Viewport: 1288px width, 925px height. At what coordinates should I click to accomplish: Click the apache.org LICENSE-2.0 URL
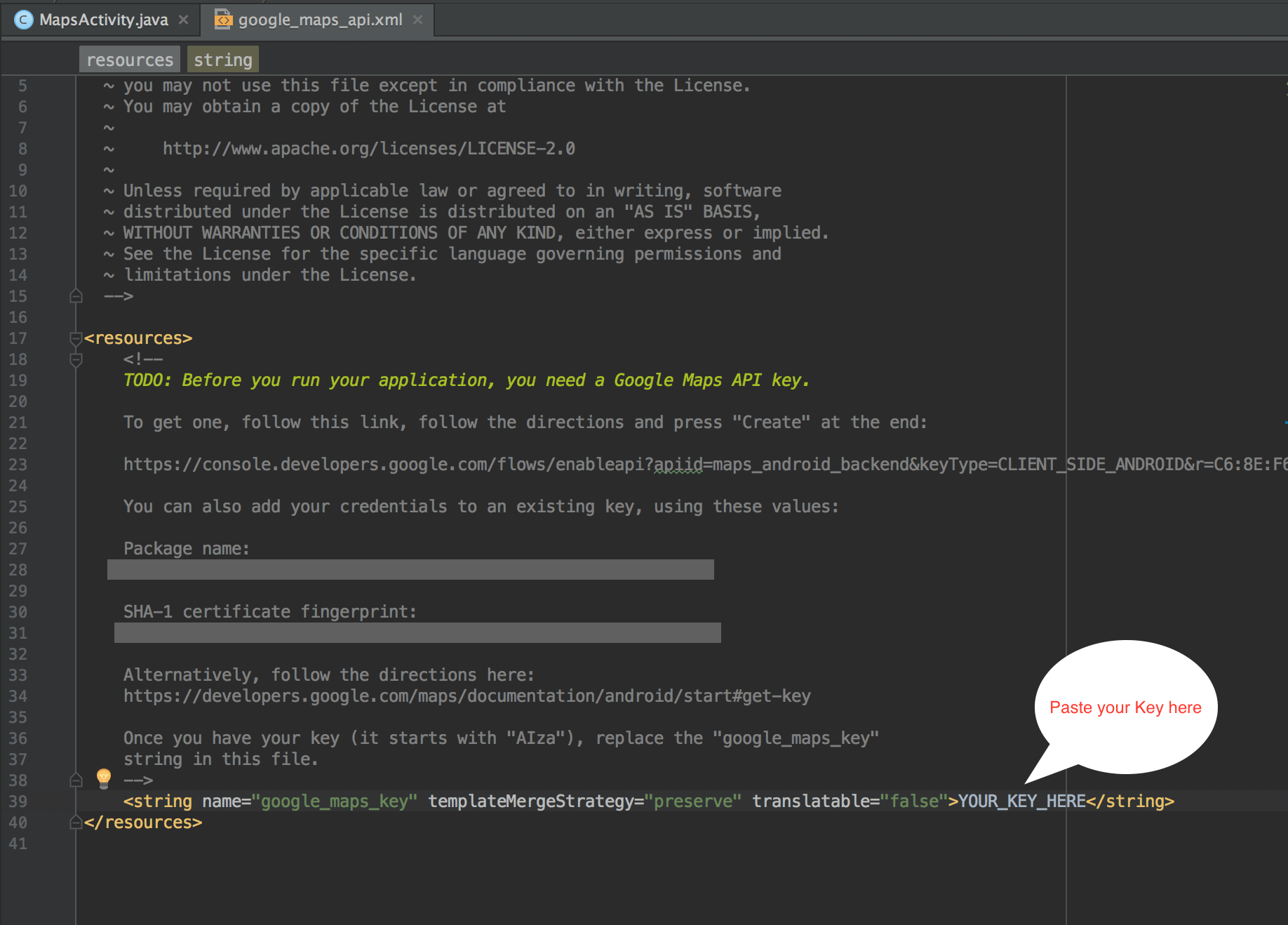[369, 149]
